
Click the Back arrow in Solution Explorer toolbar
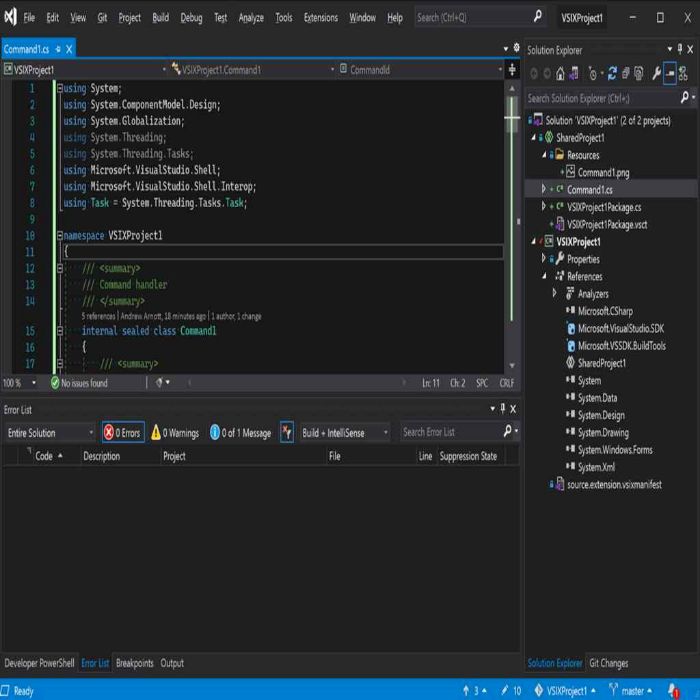pos(534,74)
